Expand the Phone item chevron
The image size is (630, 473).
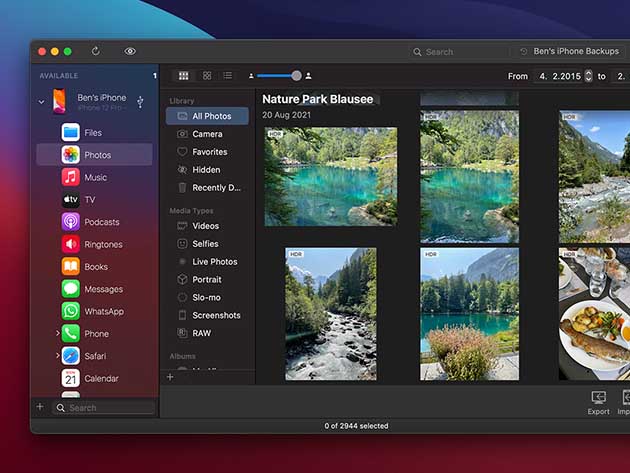pos(57,333)
